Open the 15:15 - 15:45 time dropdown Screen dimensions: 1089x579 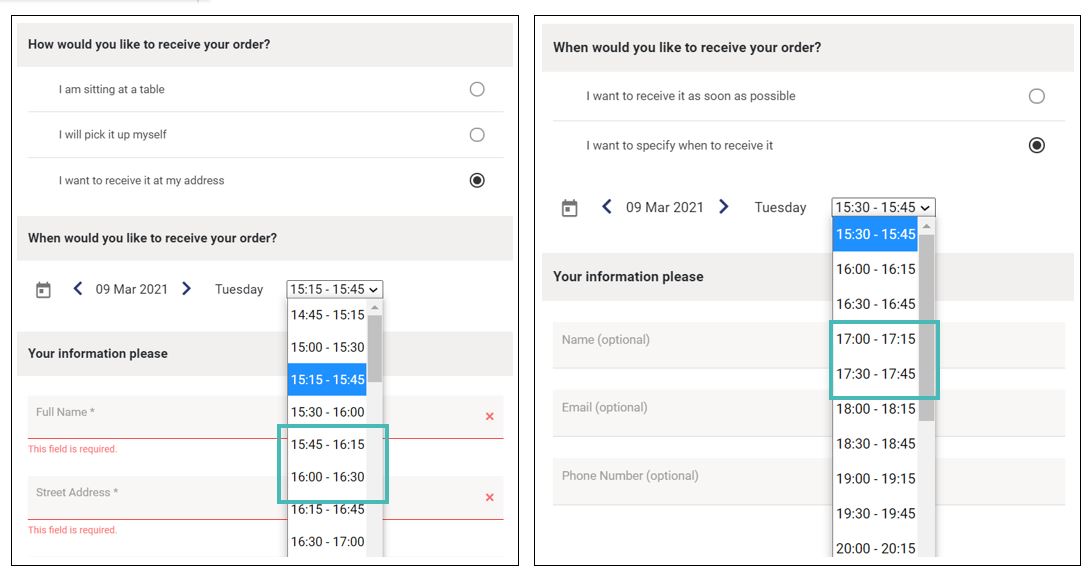334,289
